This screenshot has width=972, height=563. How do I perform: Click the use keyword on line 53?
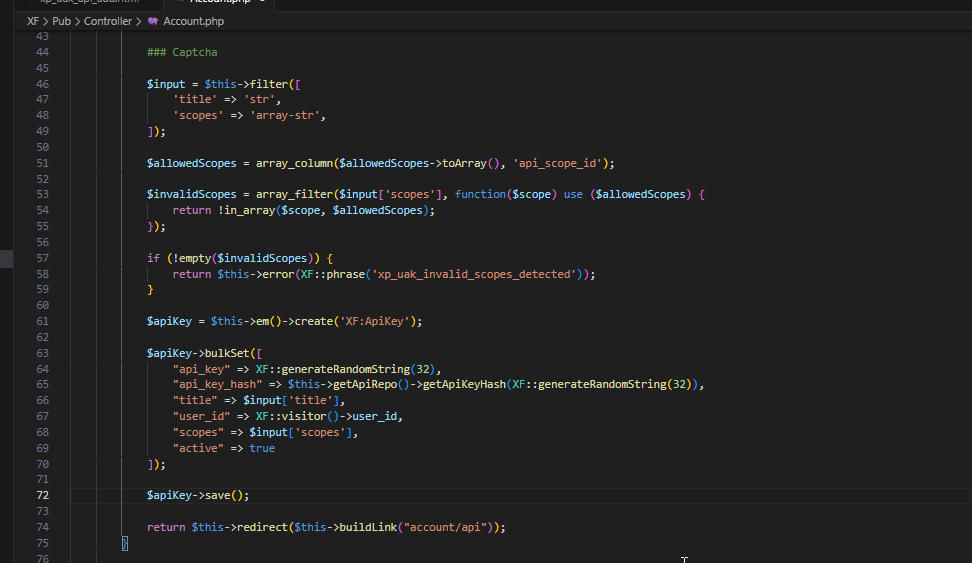[x=573, y=195]
